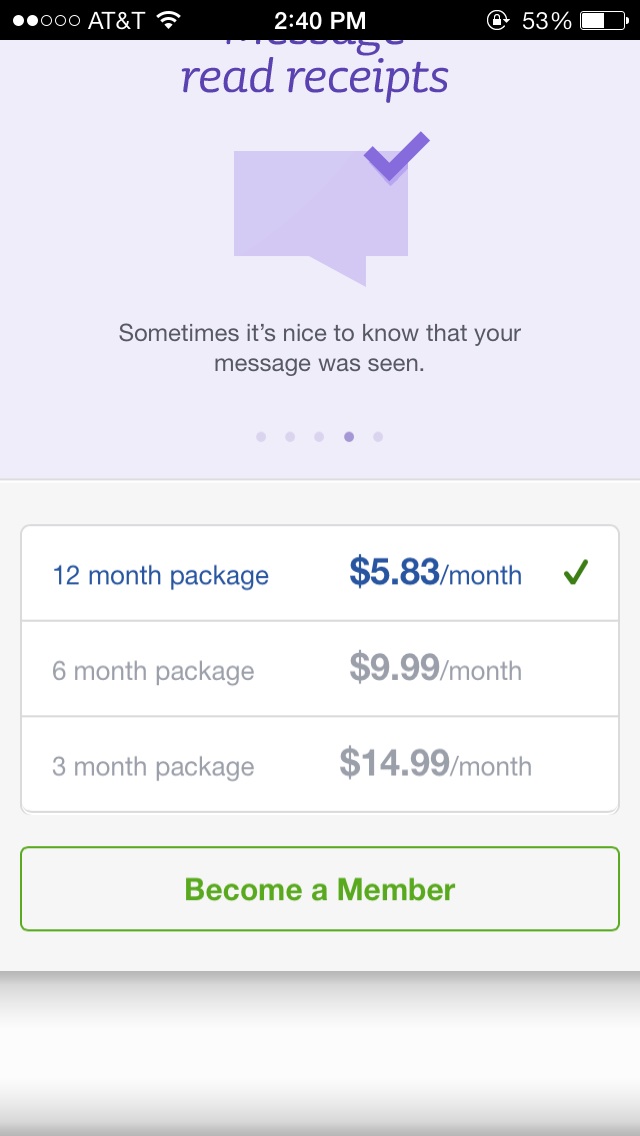Select the 6 month package option

pos(153,670)
